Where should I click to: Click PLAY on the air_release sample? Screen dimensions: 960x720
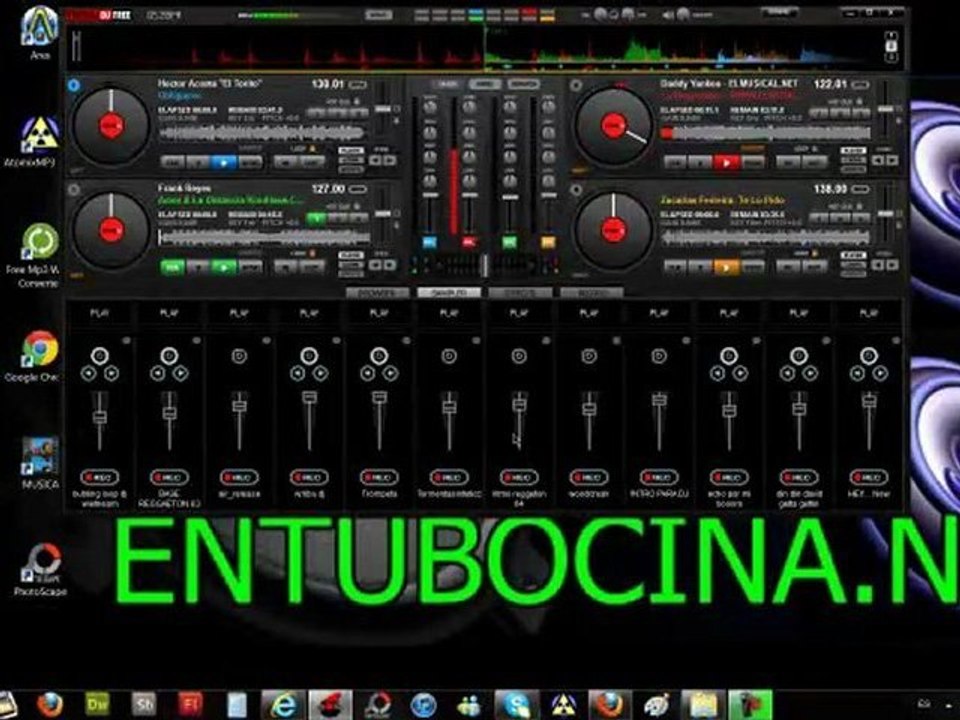coord(239,313)
